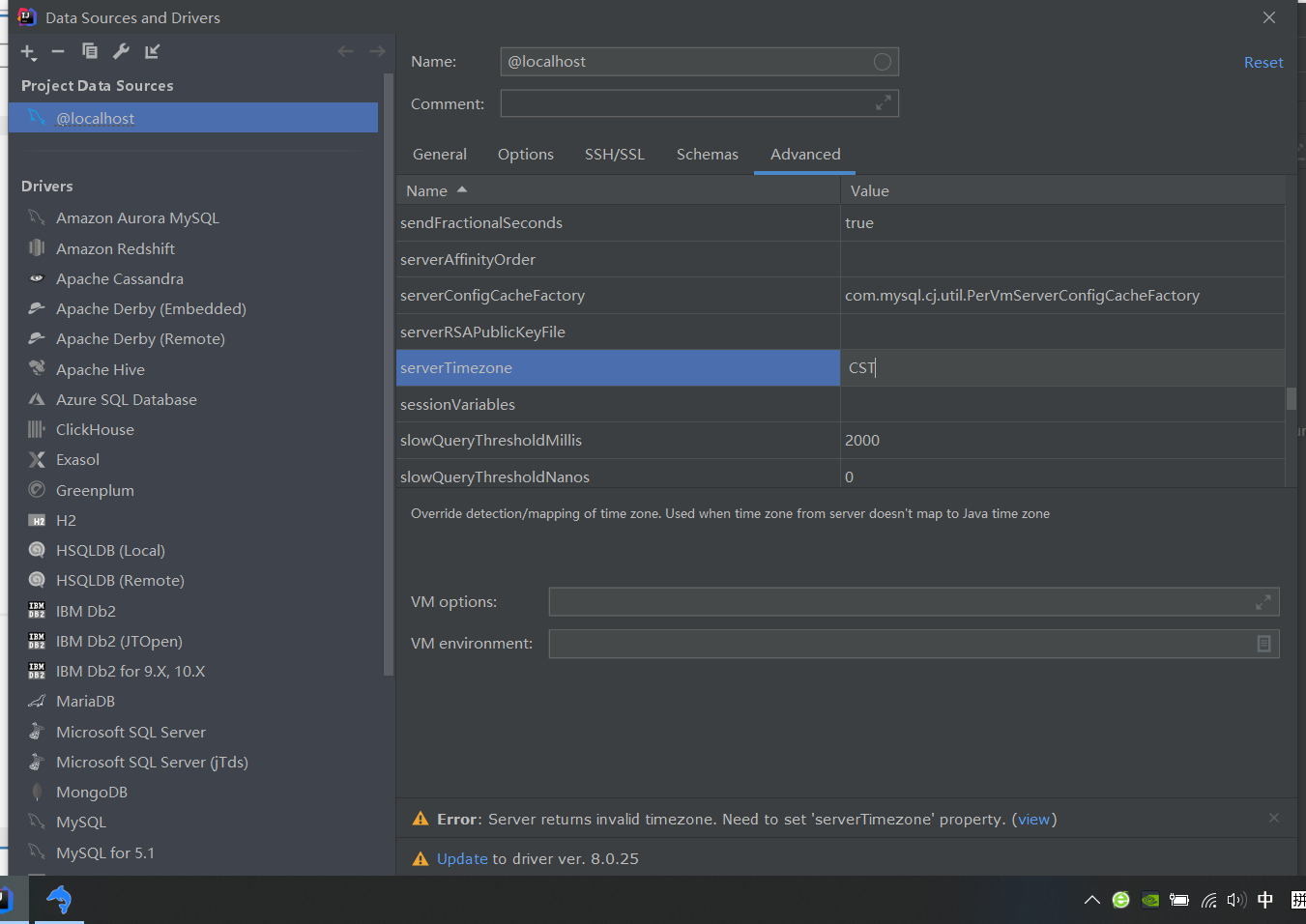The width and height of the screenshot is (1306, 924).
Task: Click the Reset link
Action: pos(1262,61)
